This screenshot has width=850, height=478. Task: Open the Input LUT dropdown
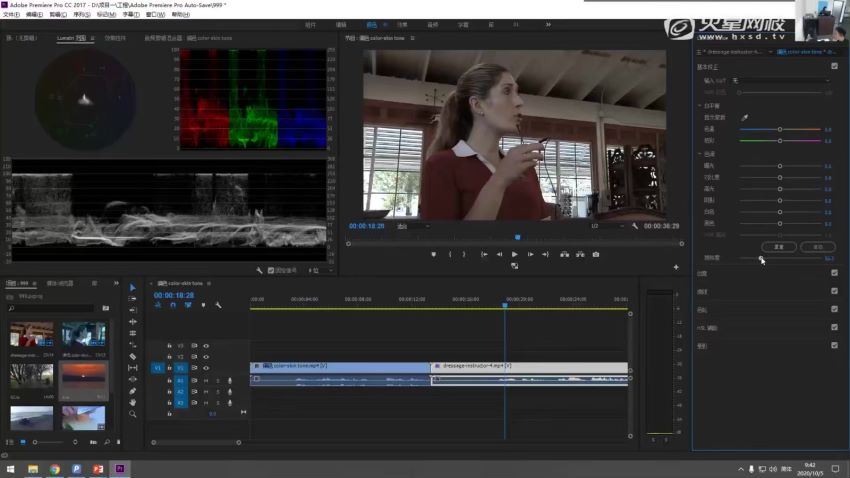[781, 81]
